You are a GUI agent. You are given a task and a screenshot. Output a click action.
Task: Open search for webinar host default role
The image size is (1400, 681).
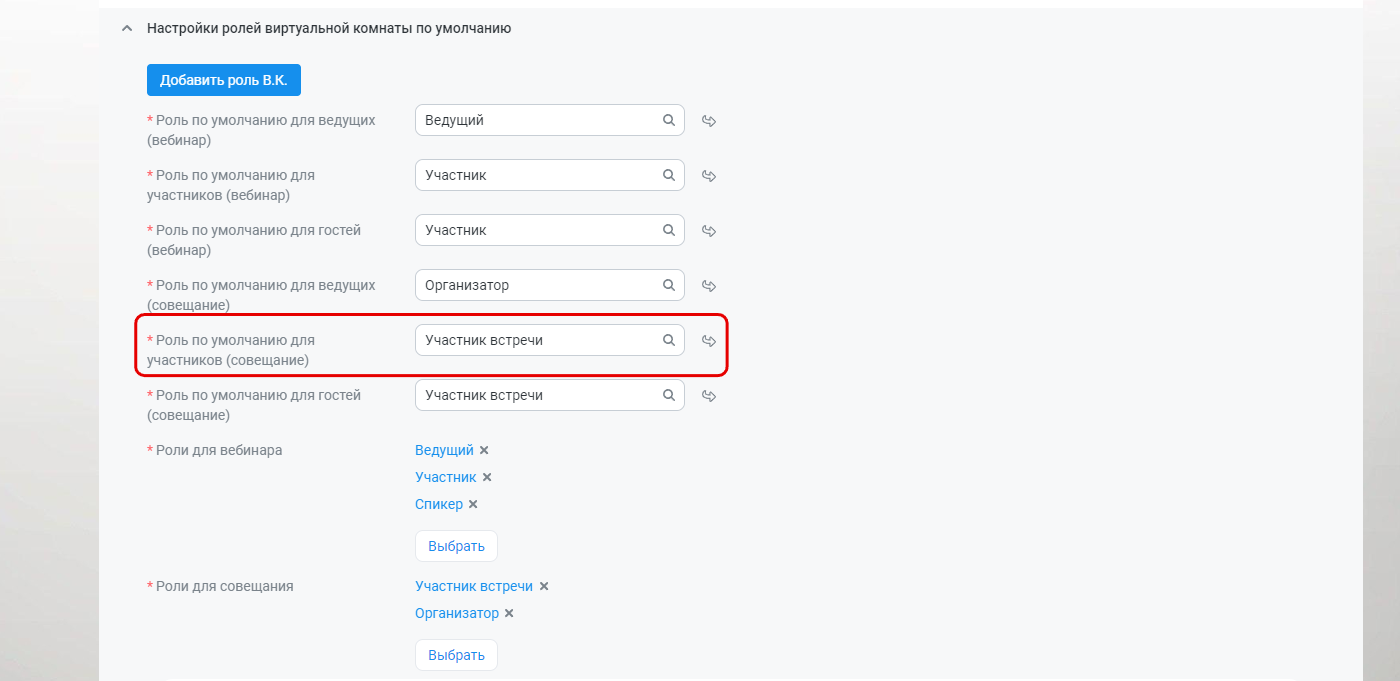pos(669,120)
